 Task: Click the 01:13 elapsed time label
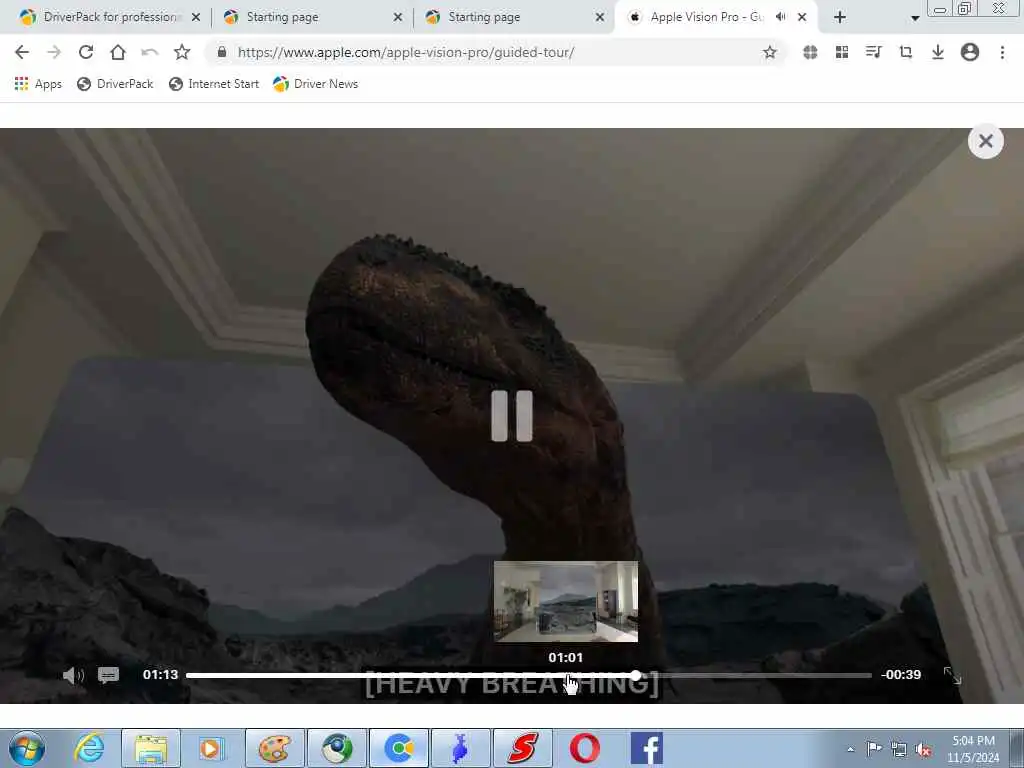point(161,675)
